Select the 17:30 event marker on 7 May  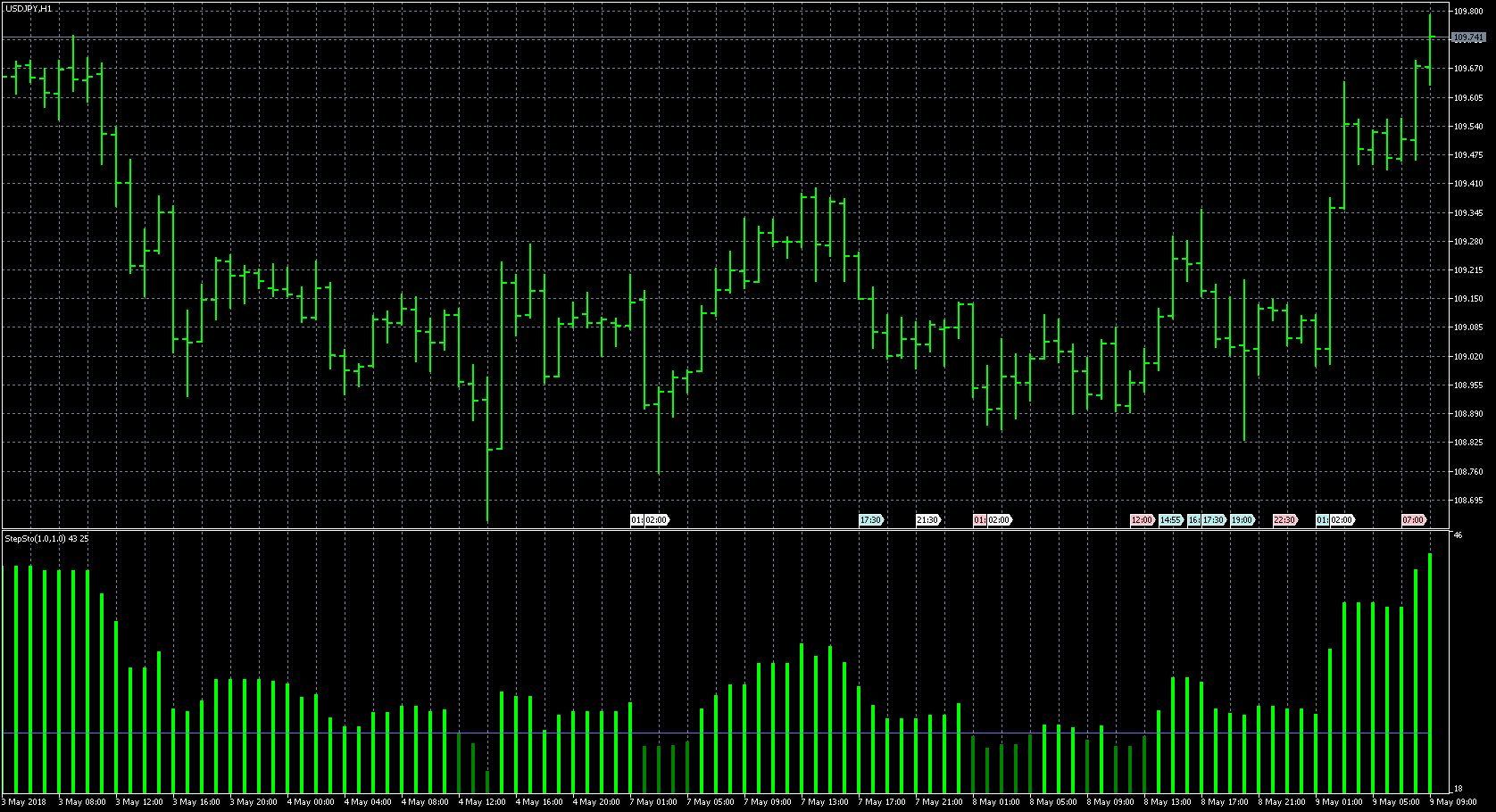point(871,520)
